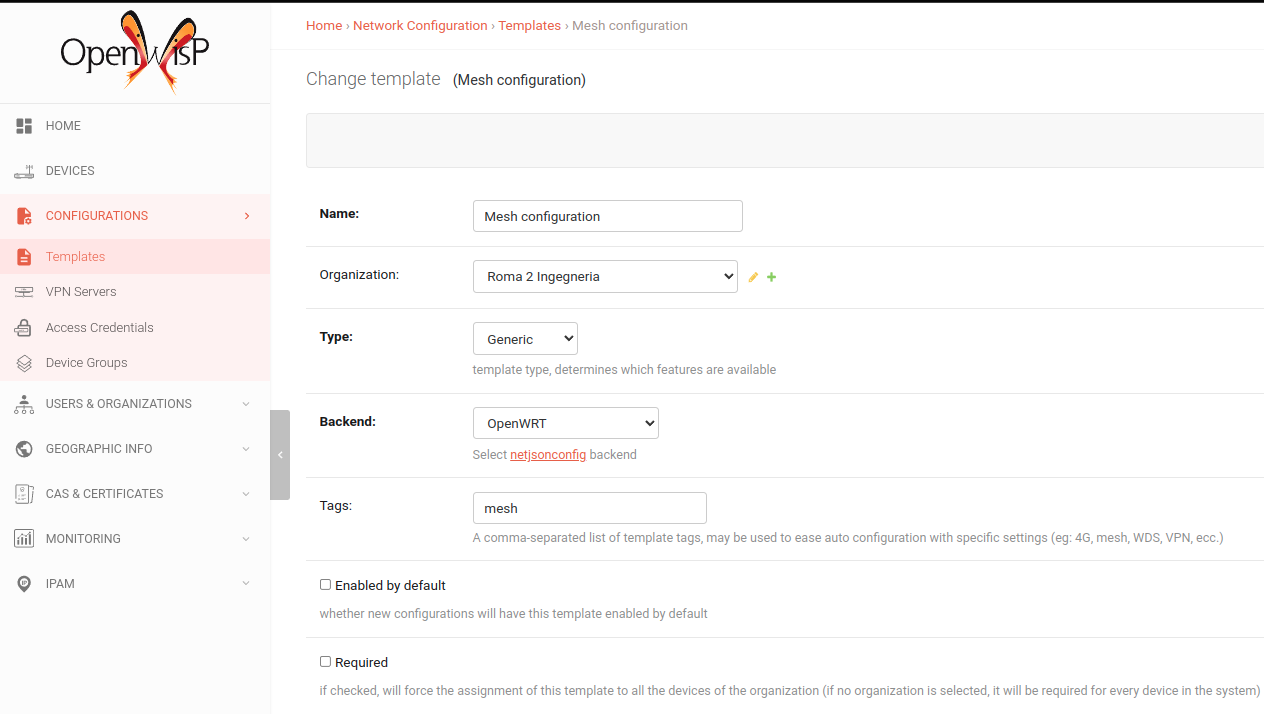Click the Geographic Info globe icon

tap(23, 448)
